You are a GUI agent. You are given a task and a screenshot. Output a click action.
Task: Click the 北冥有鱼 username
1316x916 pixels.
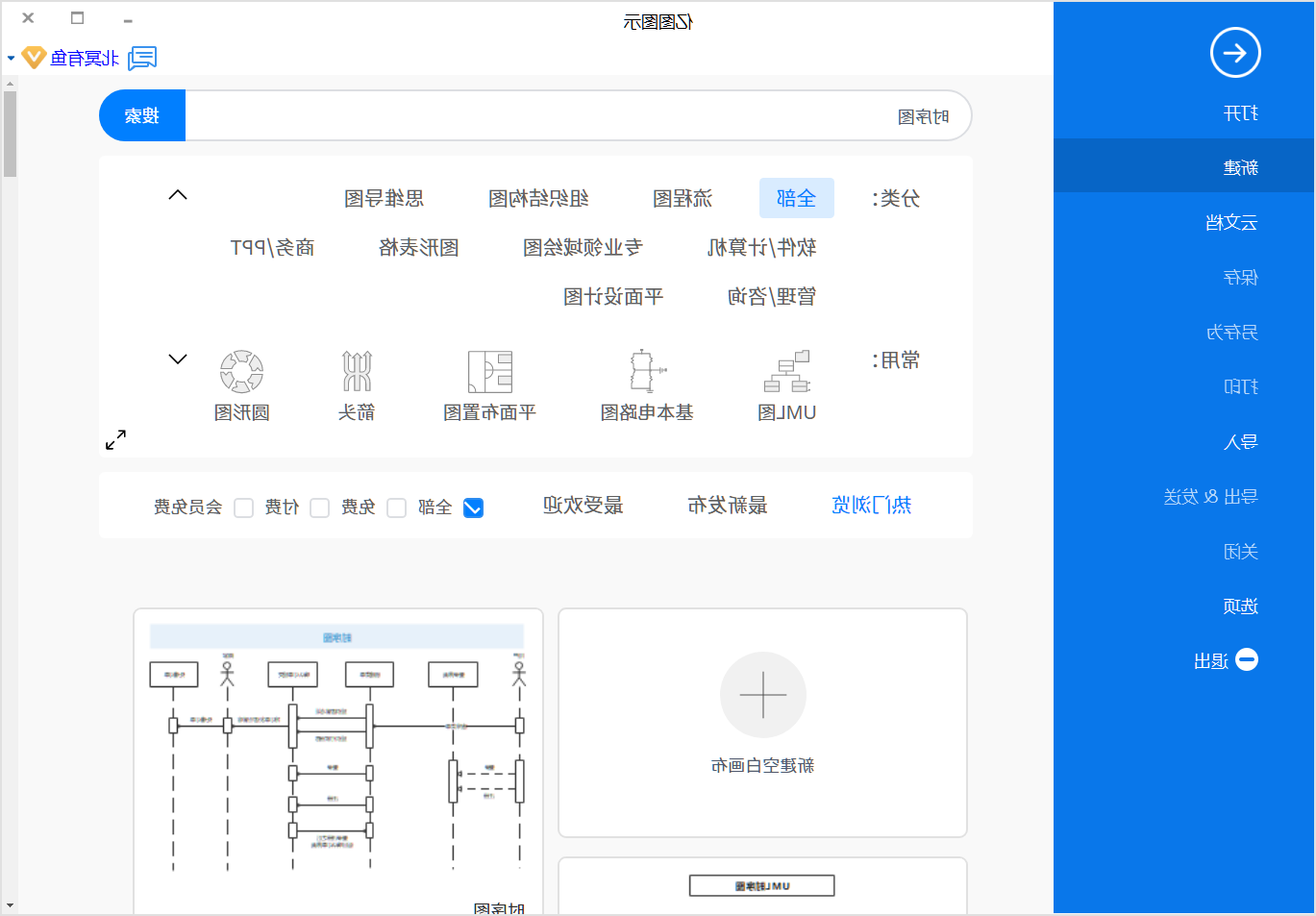click(x=85, y=59)
